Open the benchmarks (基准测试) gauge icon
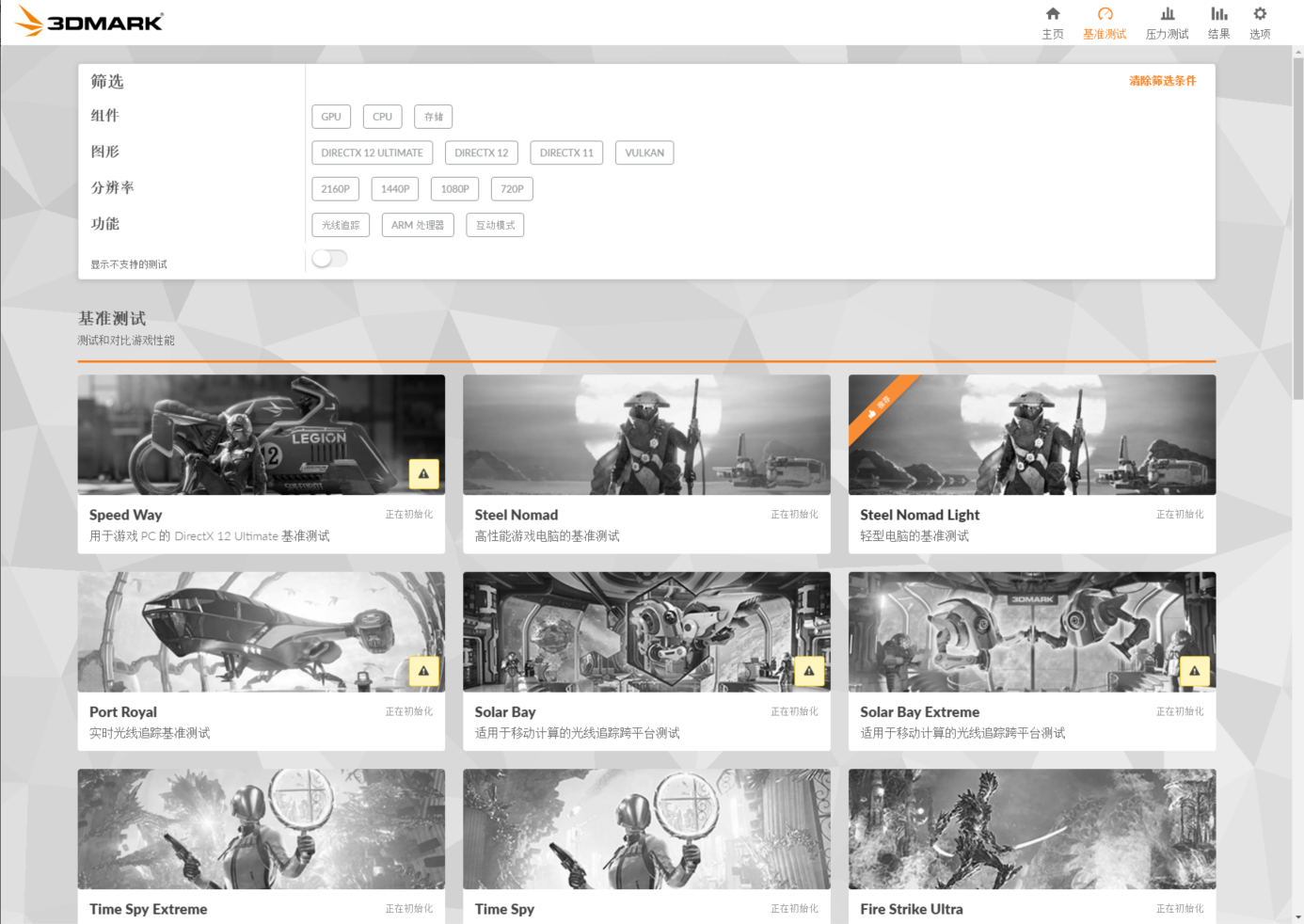Image resolution: width=1304 pixels, height=924 pixels. click(1105, 14)
